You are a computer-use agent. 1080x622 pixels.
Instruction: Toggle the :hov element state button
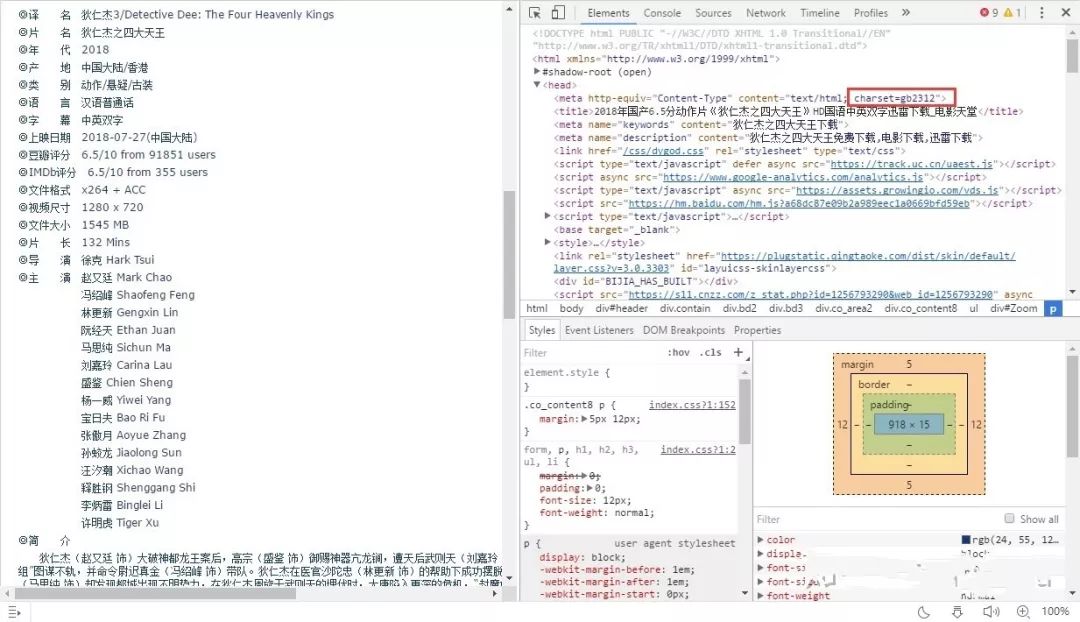click(x=678, y=352)
